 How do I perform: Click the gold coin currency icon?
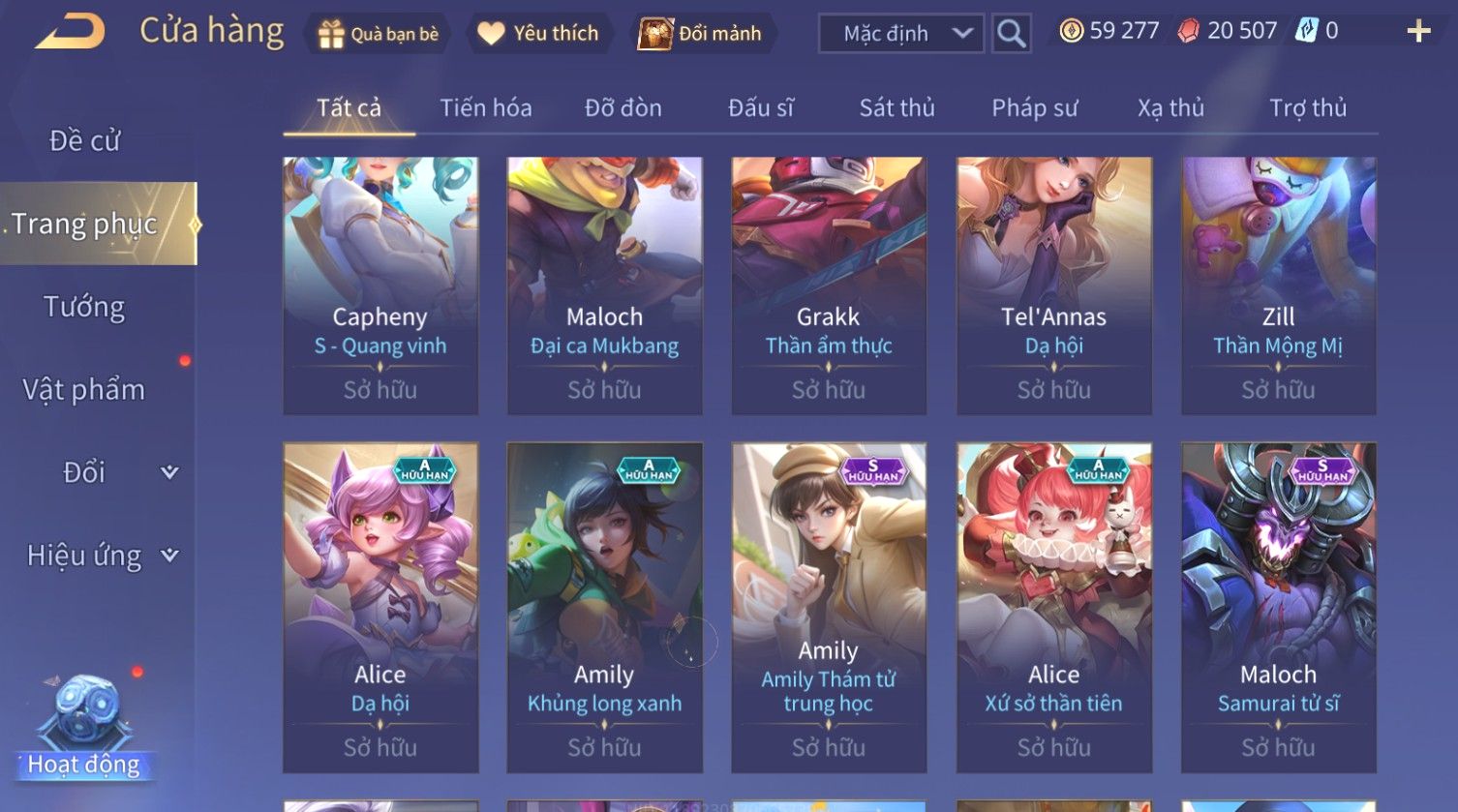1071,31
